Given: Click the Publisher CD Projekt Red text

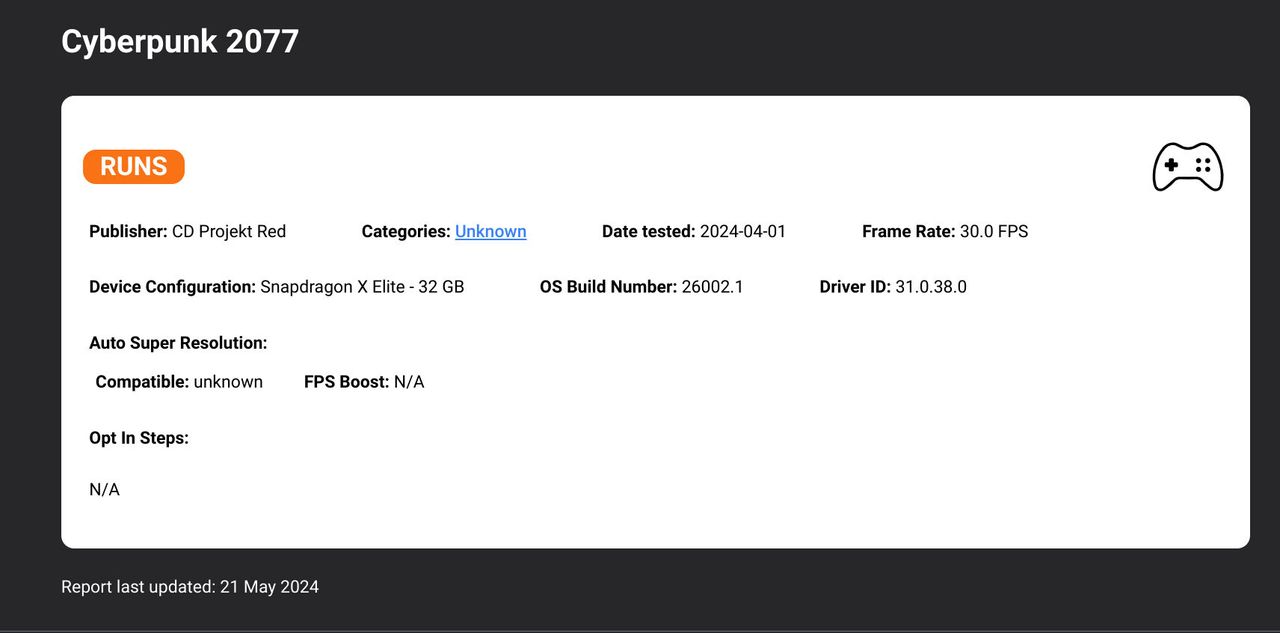Looking at the screenshot, I should pos(188,231).
